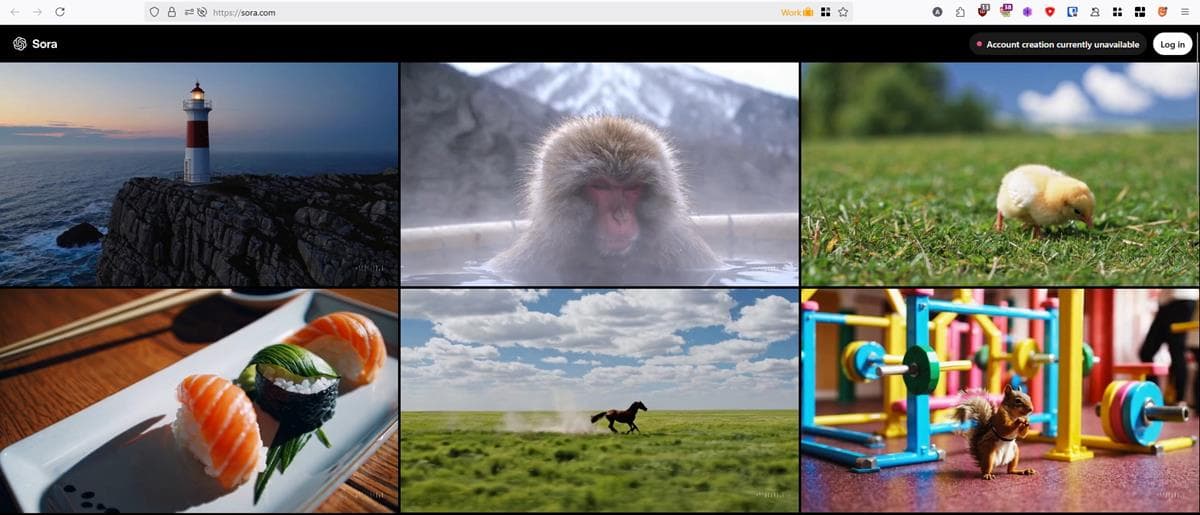Screen dimensions: 1200x515
Task: Open the red Vivaldi-style shield extension
Action: [x=1050, y=12]
